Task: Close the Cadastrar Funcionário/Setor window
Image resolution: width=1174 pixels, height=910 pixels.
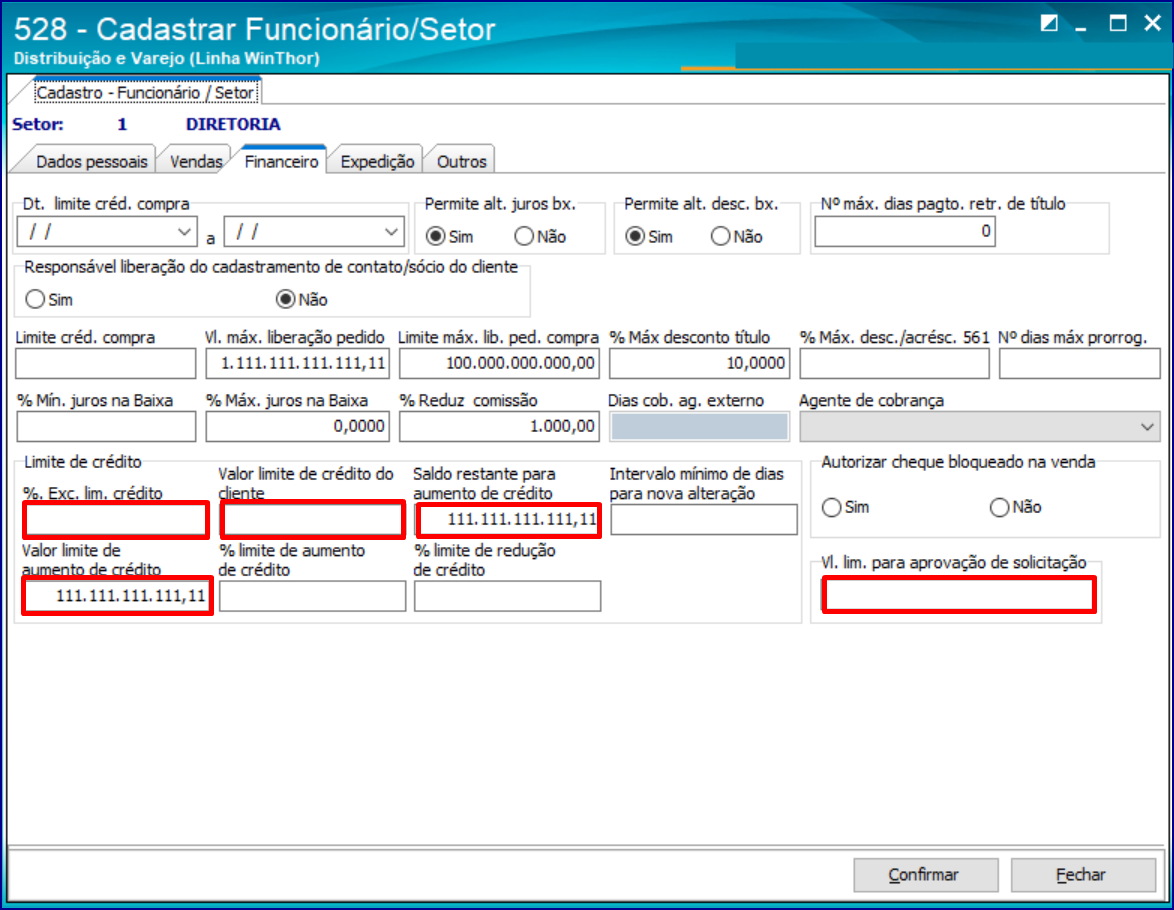Action: [1152, 23]
